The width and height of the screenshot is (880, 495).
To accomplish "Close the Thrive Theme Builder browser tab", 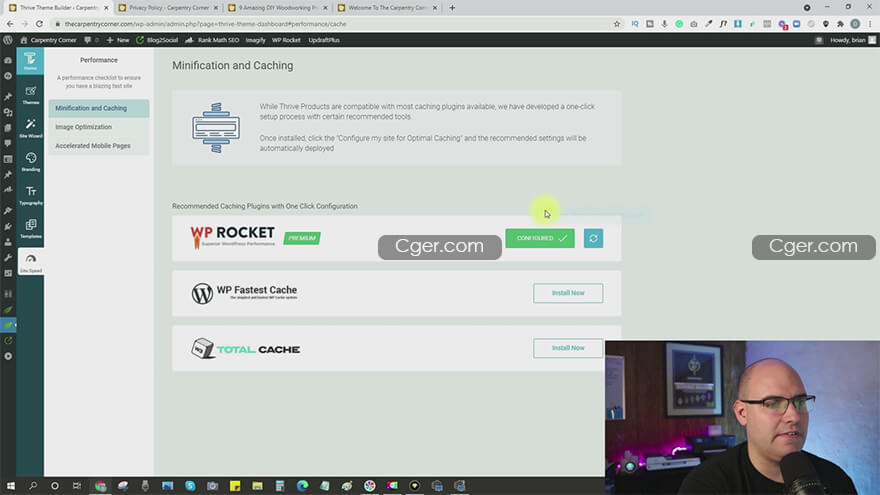I will 106,8.
